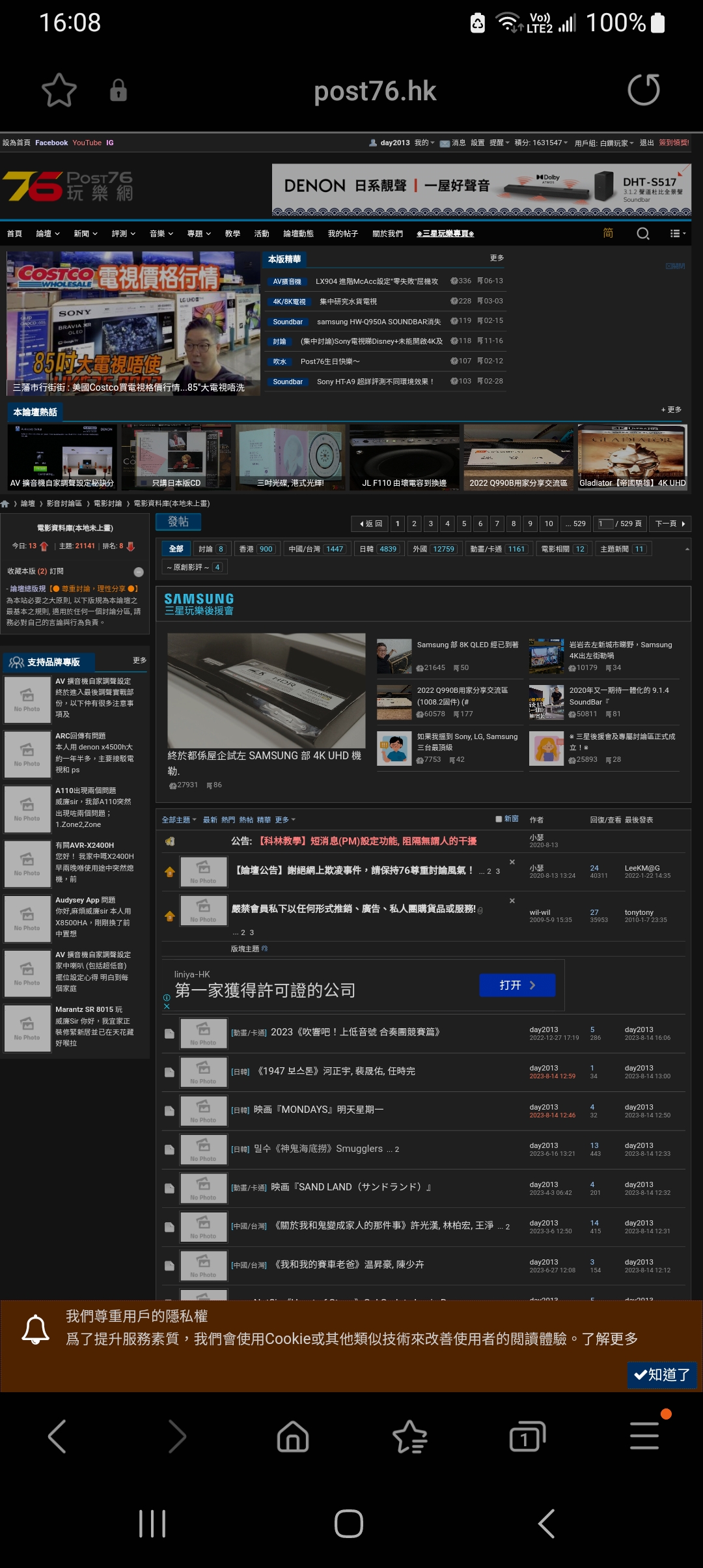This screenshot has height=1568, width=703.
Task: Click the home icon in breadcrumb
Action: pos(5,503)
